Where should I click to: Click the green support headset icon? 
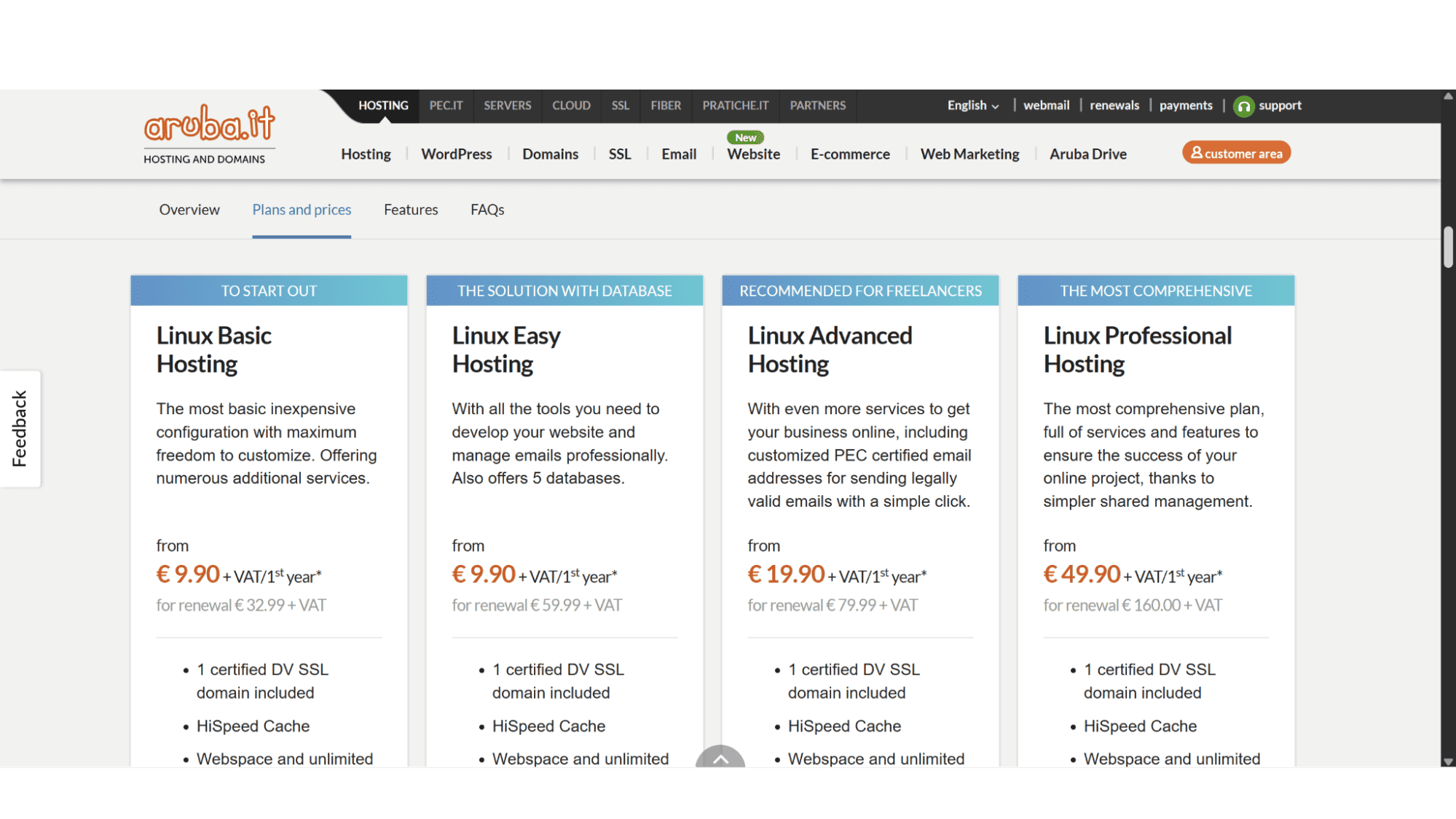(x=1243, y=106)
